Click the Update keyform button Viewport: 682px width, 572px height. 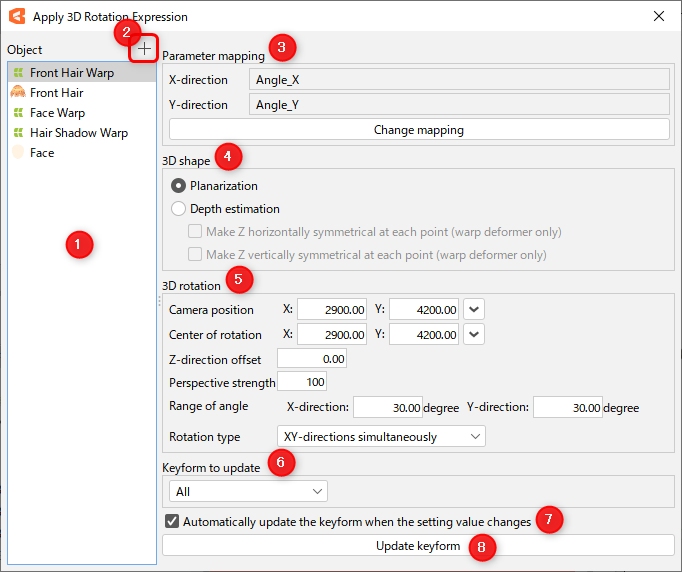click(x=417, y=546)
